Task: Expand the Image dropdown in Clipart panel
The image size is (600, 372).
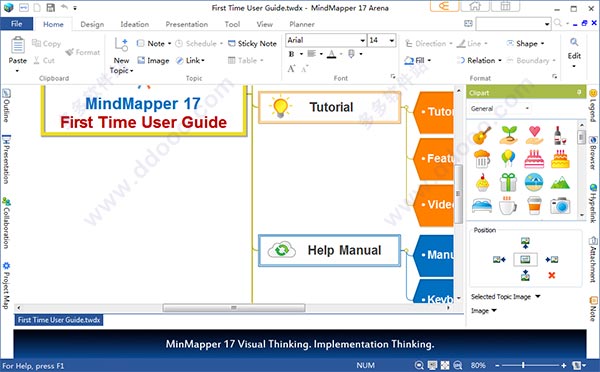Action: tap(483, 311)
